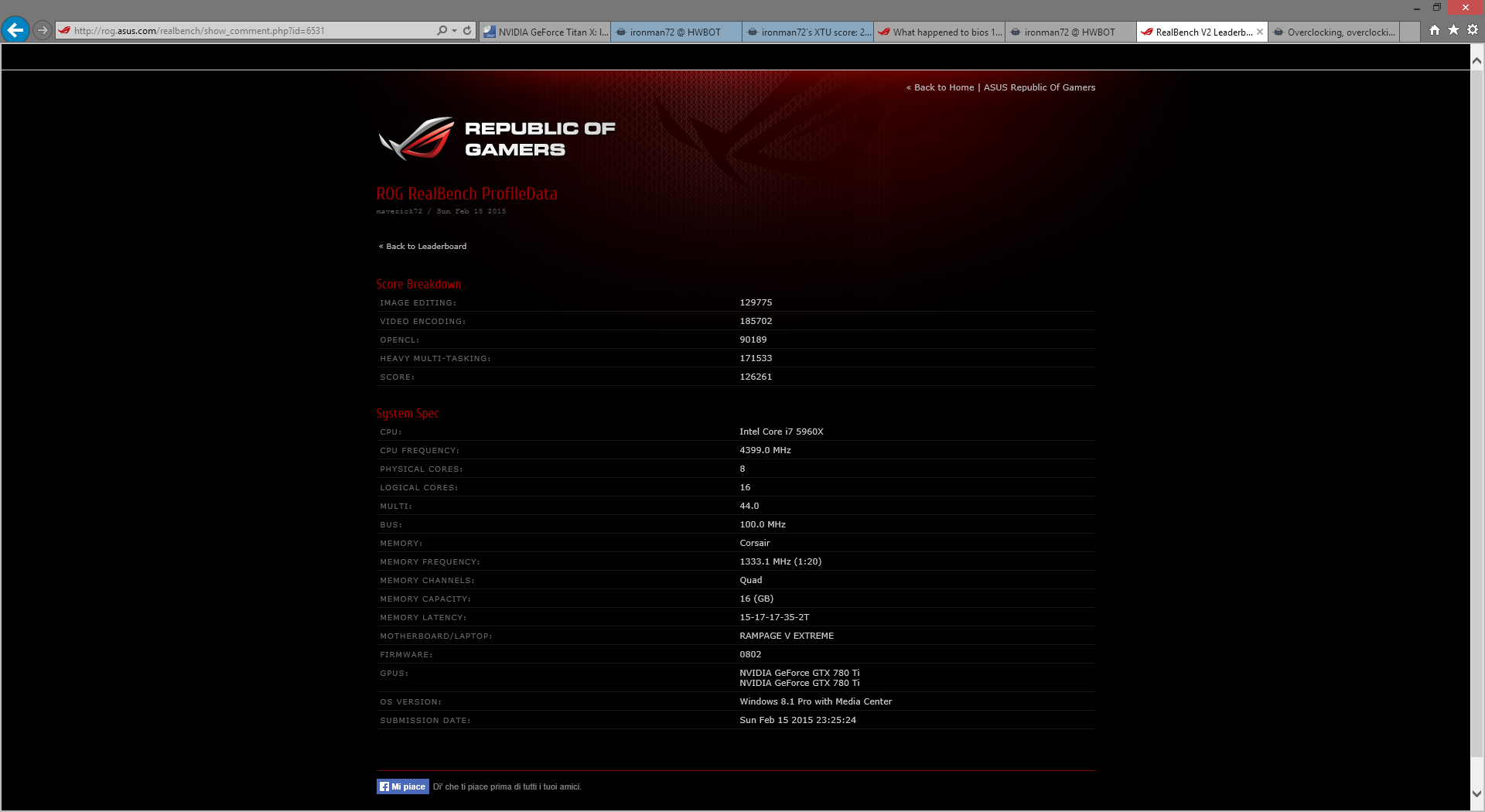Go back with the browser back arrow
Viewport: 1485px width, 812px height.
(15, 30)
